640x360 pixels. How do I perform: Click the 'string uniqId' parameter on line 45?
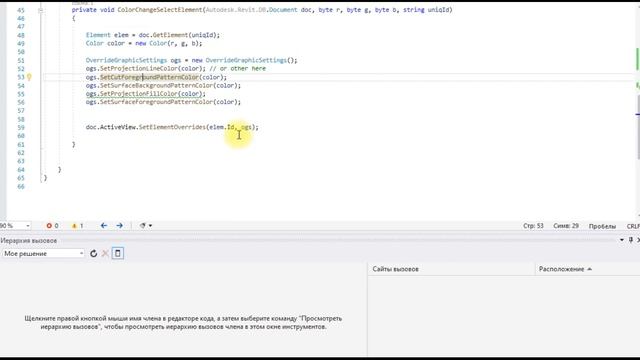coord(426,10)
